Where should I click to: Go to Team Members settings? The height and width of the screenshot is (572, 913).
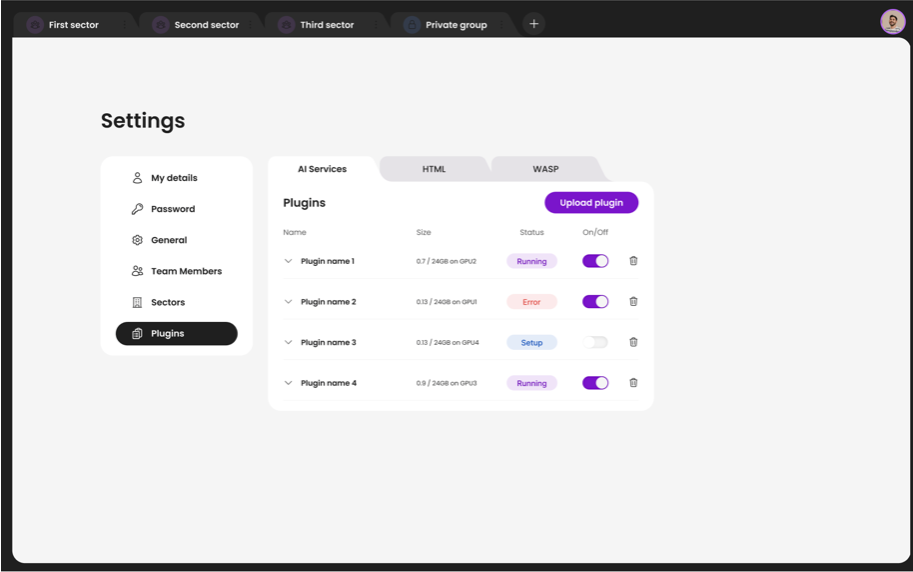coord(186,271)
